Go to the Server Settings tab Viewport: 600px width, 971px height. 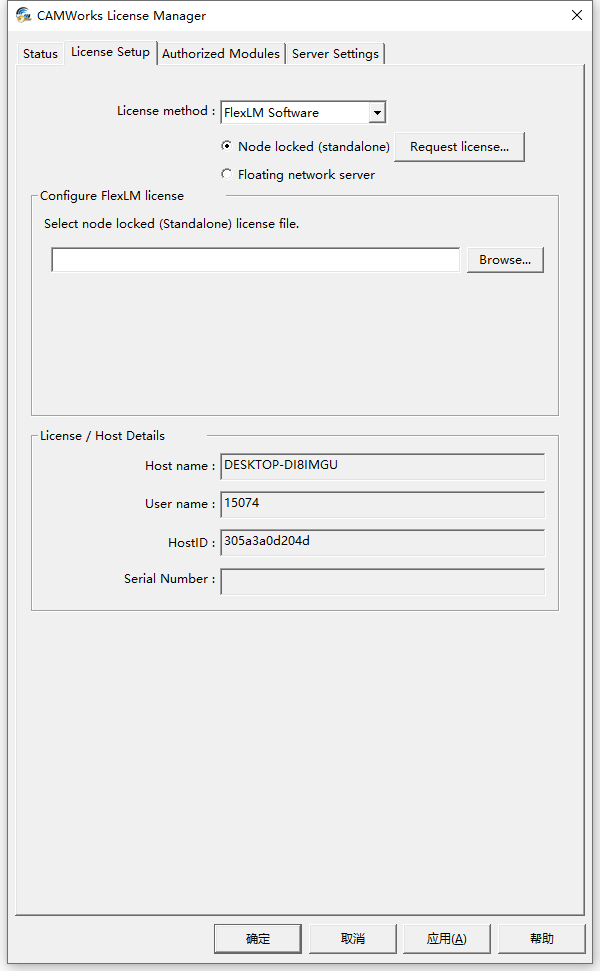[335, 54]
